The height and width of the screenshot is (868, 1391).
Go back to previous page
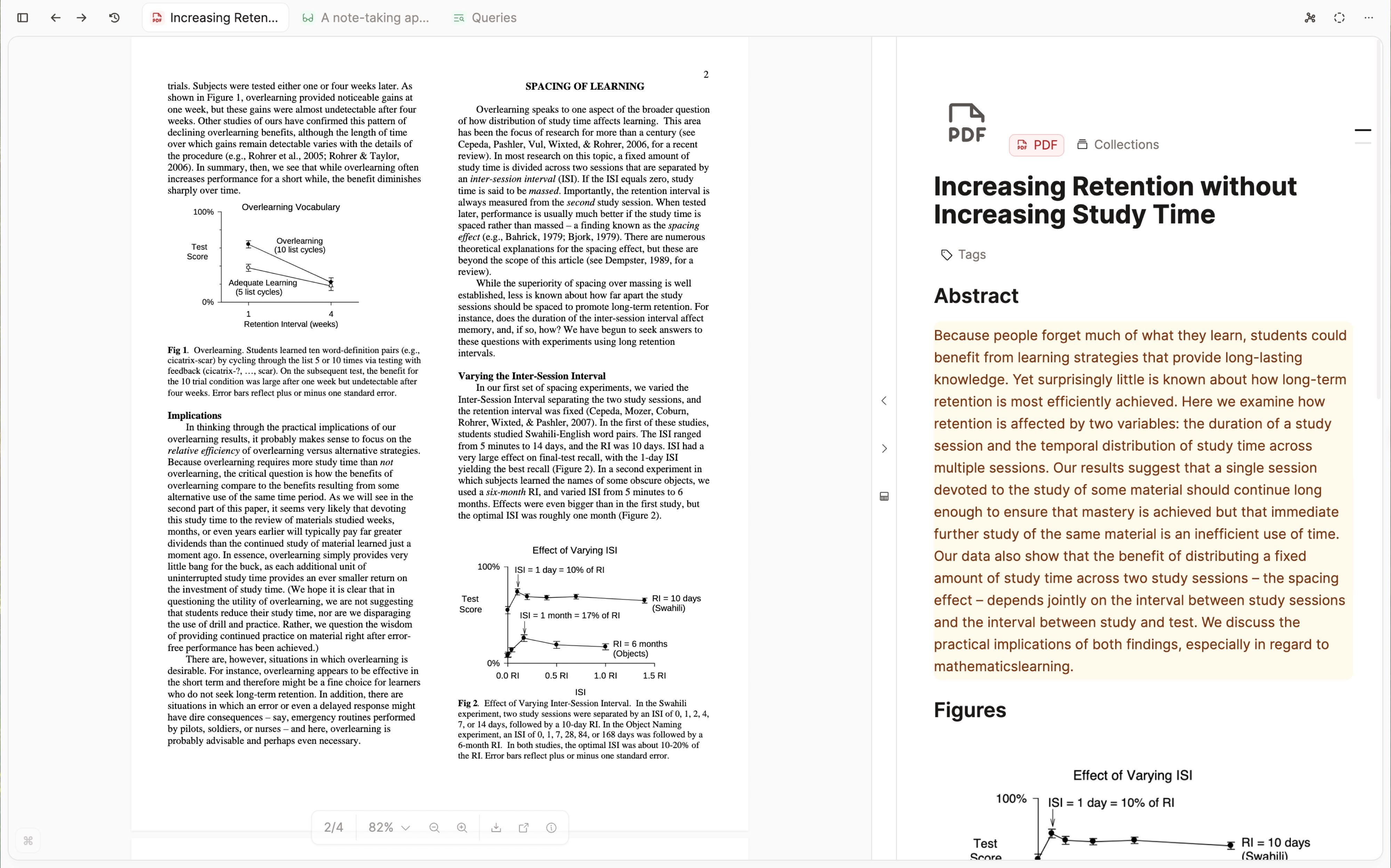pos(55,18)
